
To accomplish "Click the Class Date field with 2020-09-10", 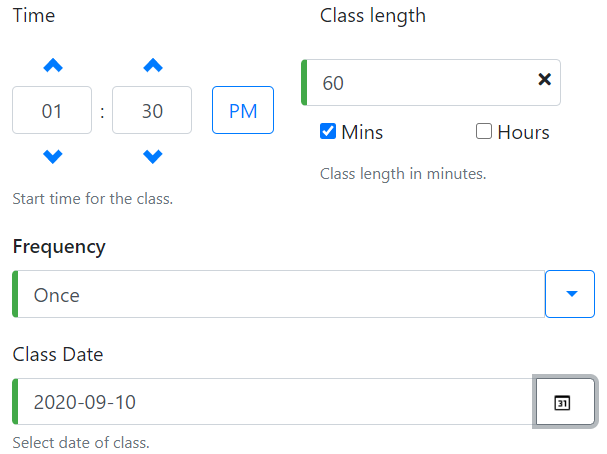I will click(x=273, y=403).
